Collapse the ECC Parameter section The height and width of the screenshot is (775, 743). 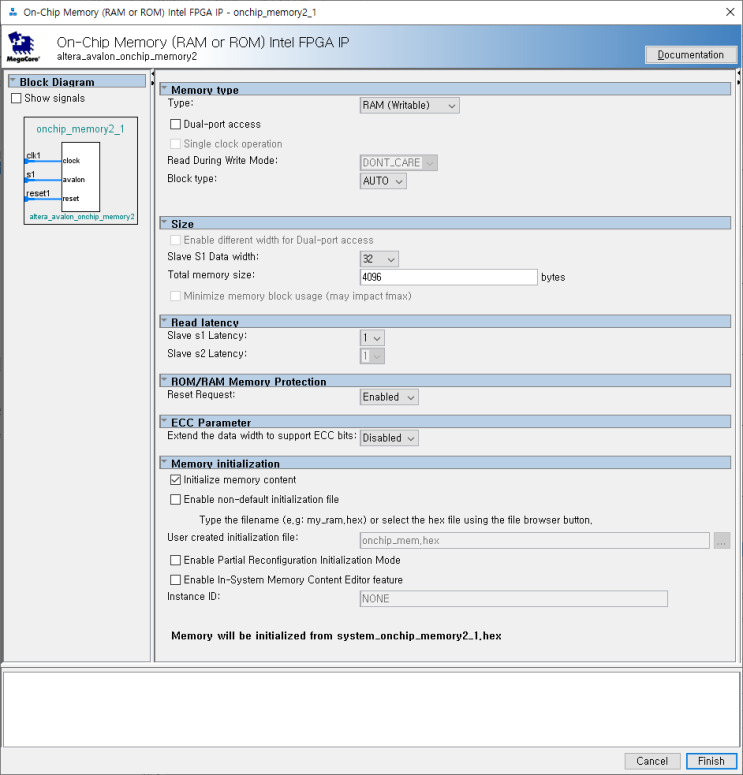164,422
